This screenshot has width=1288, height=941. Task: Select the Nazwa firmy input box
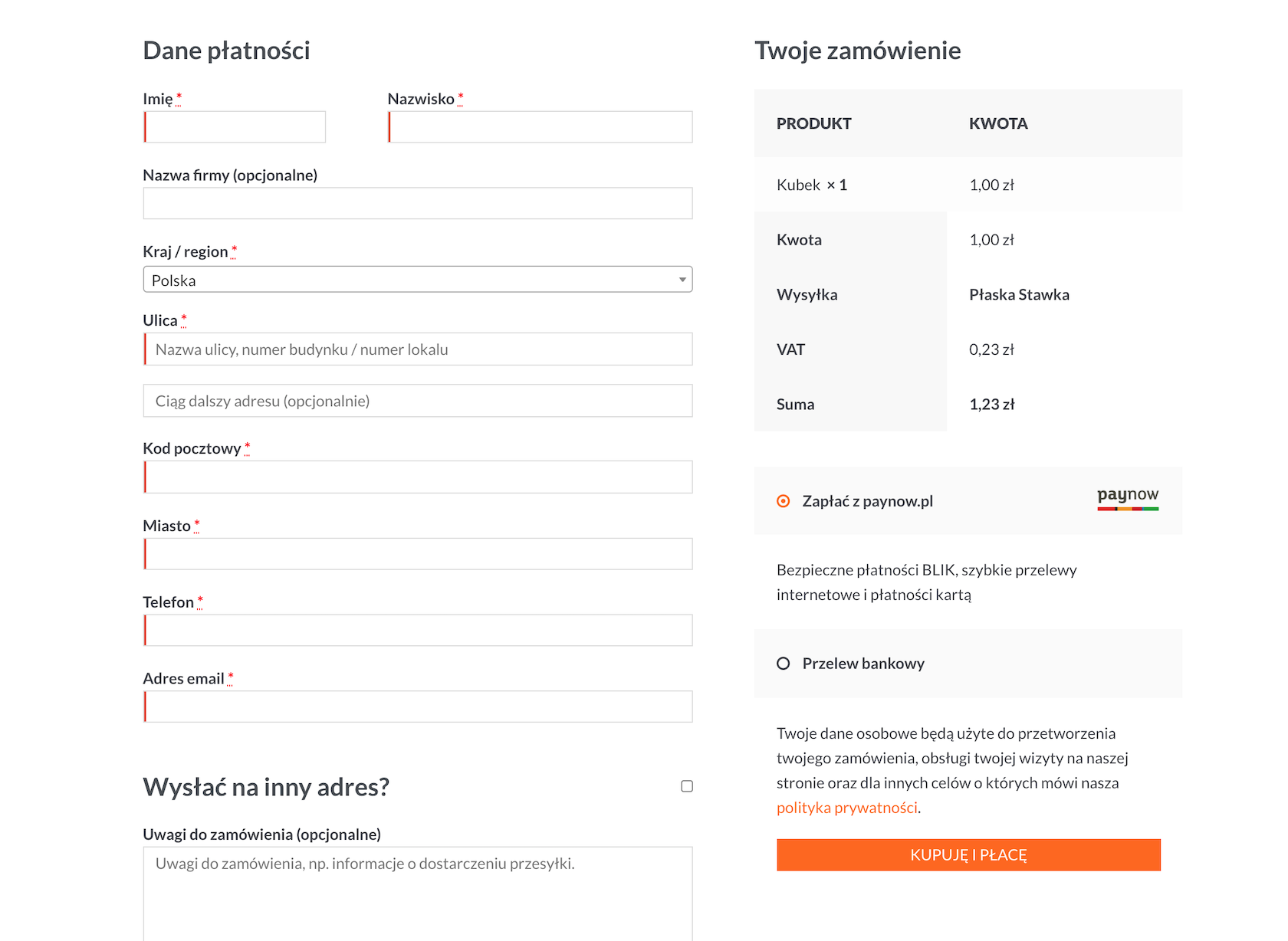[417, 204]
